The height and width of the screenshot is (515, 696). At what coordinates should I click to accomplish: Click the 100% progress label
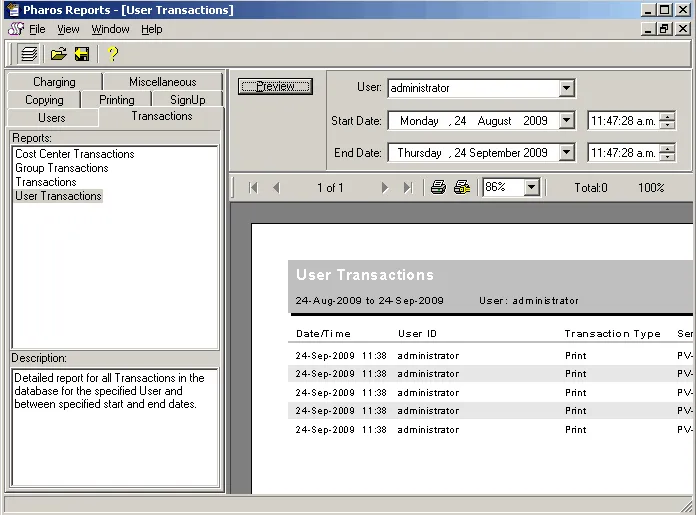651,188
